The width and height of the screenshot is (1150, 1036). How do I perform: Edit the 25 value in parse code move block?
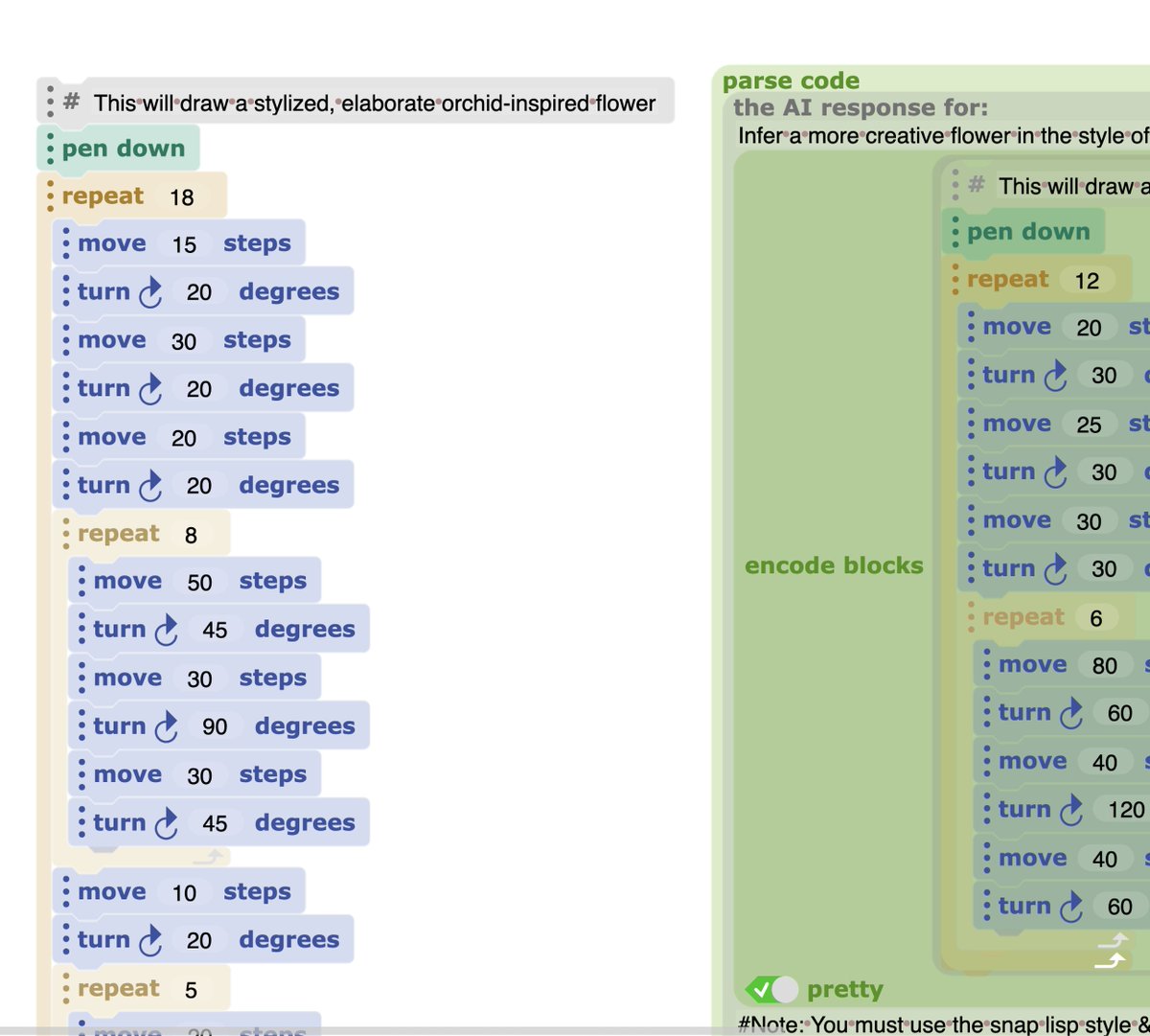click(1089, 425)
